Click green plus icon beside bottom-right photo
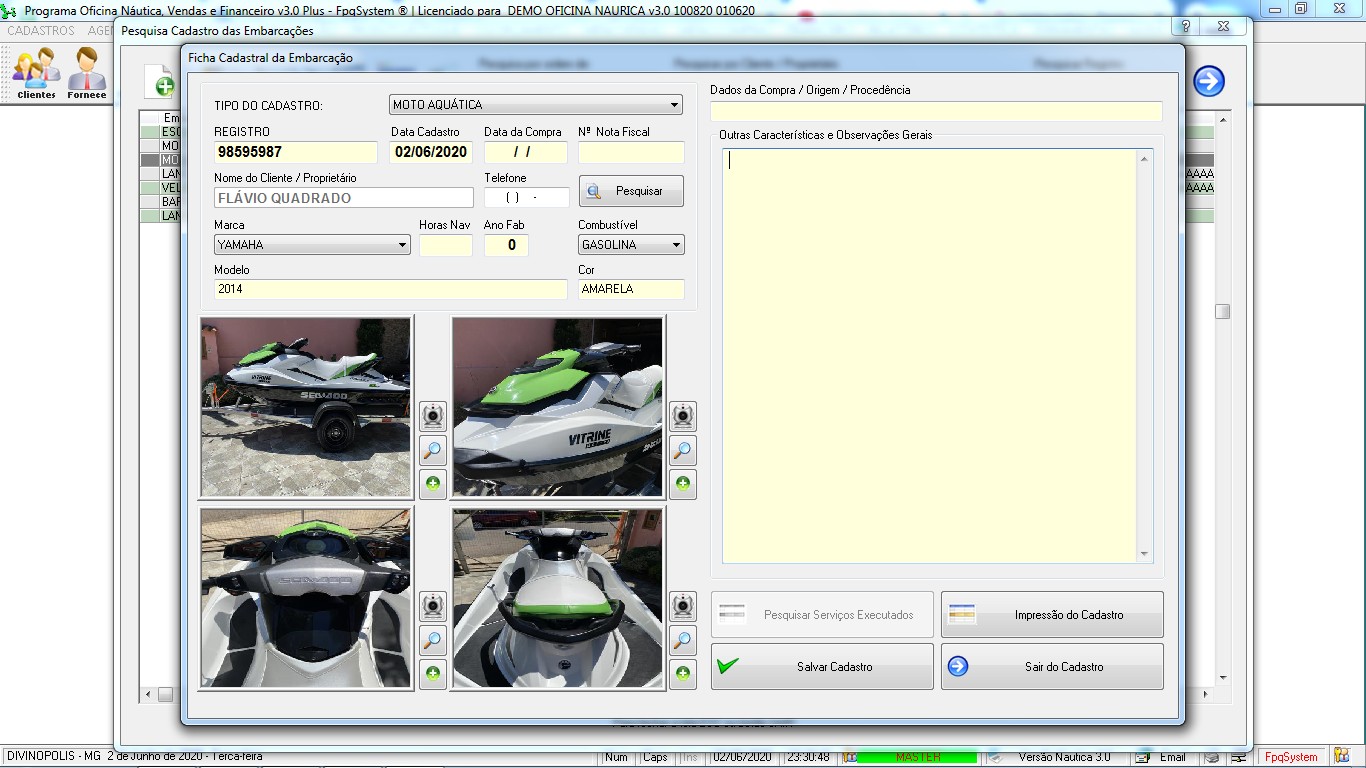1366x768 pixels. (682, 673)
